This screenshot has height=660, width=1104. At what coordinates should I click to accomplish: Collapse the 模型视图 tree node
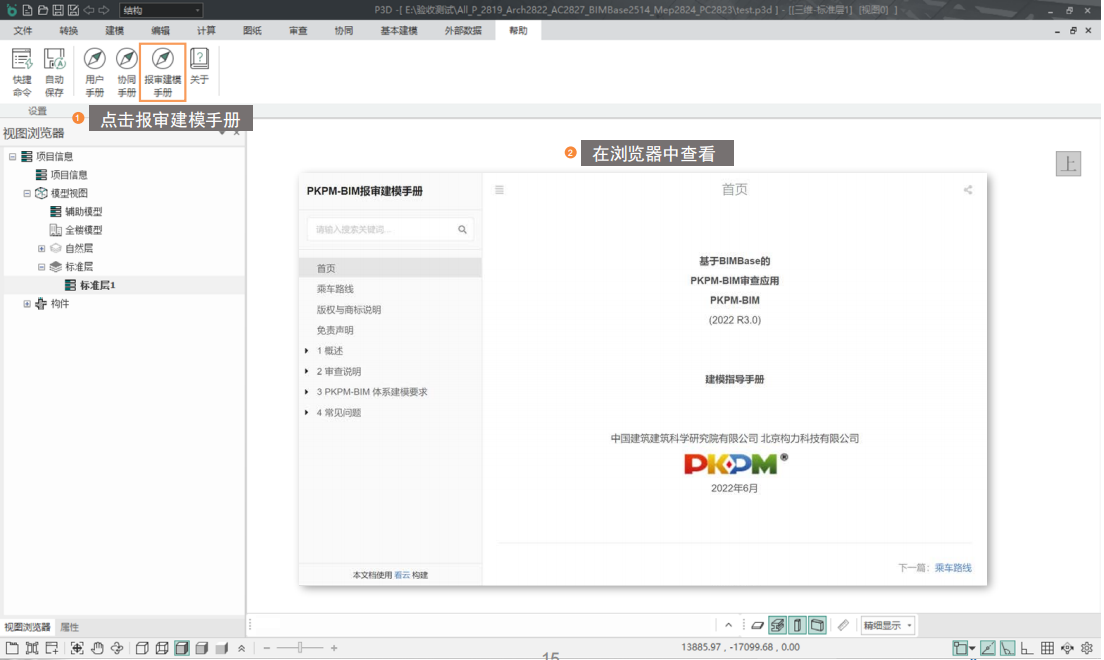click(27, 193)
